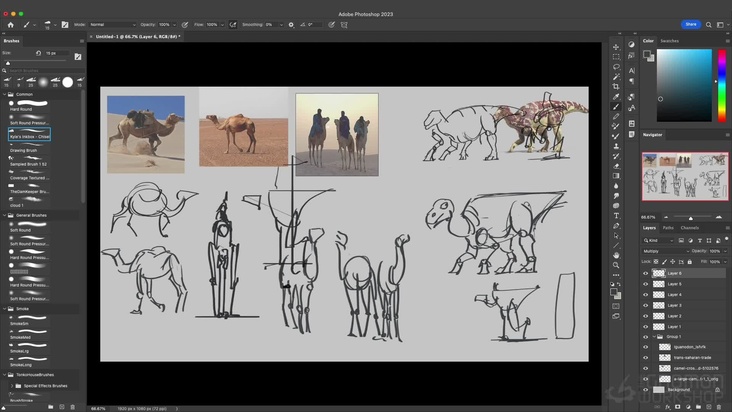Select the Layers tab
This screenshot has height=412, width=732.
pyautogui.click(x=649, y=228)
